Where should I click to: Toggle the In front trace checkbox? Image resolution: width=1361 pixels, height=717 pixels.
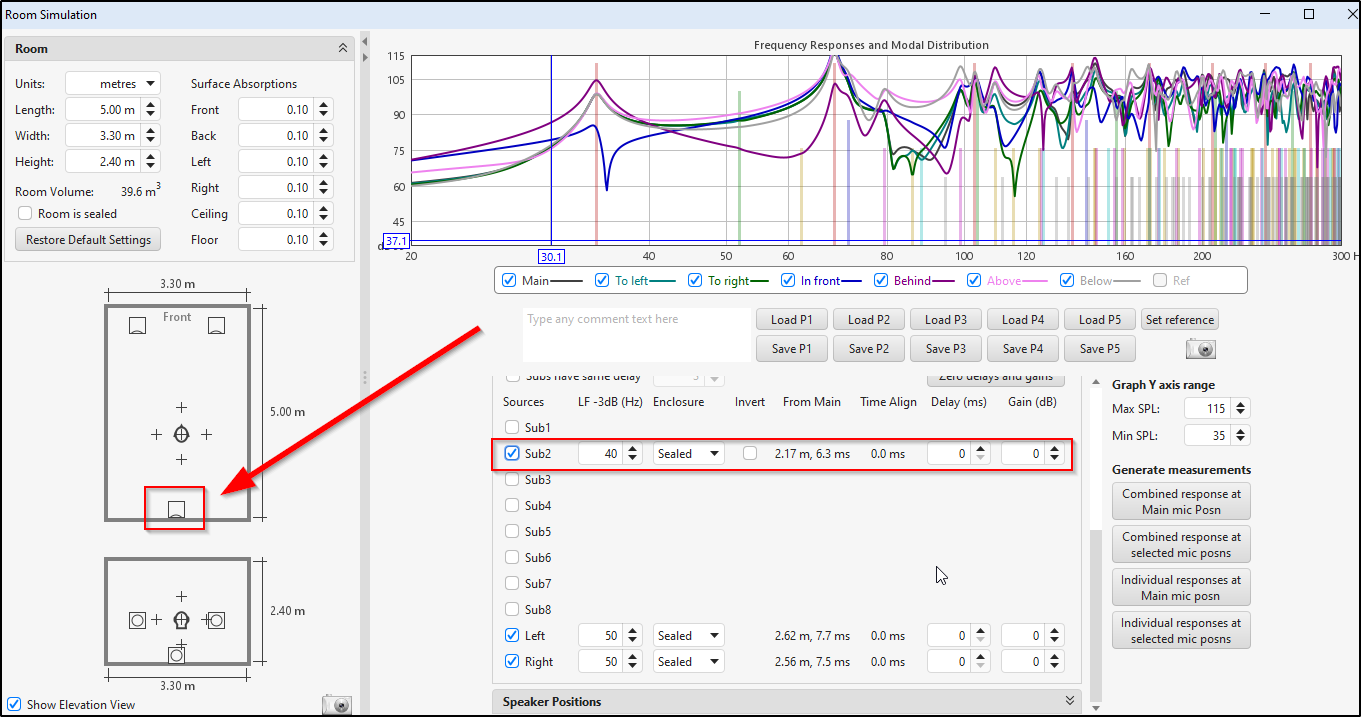tap(788, 281)
